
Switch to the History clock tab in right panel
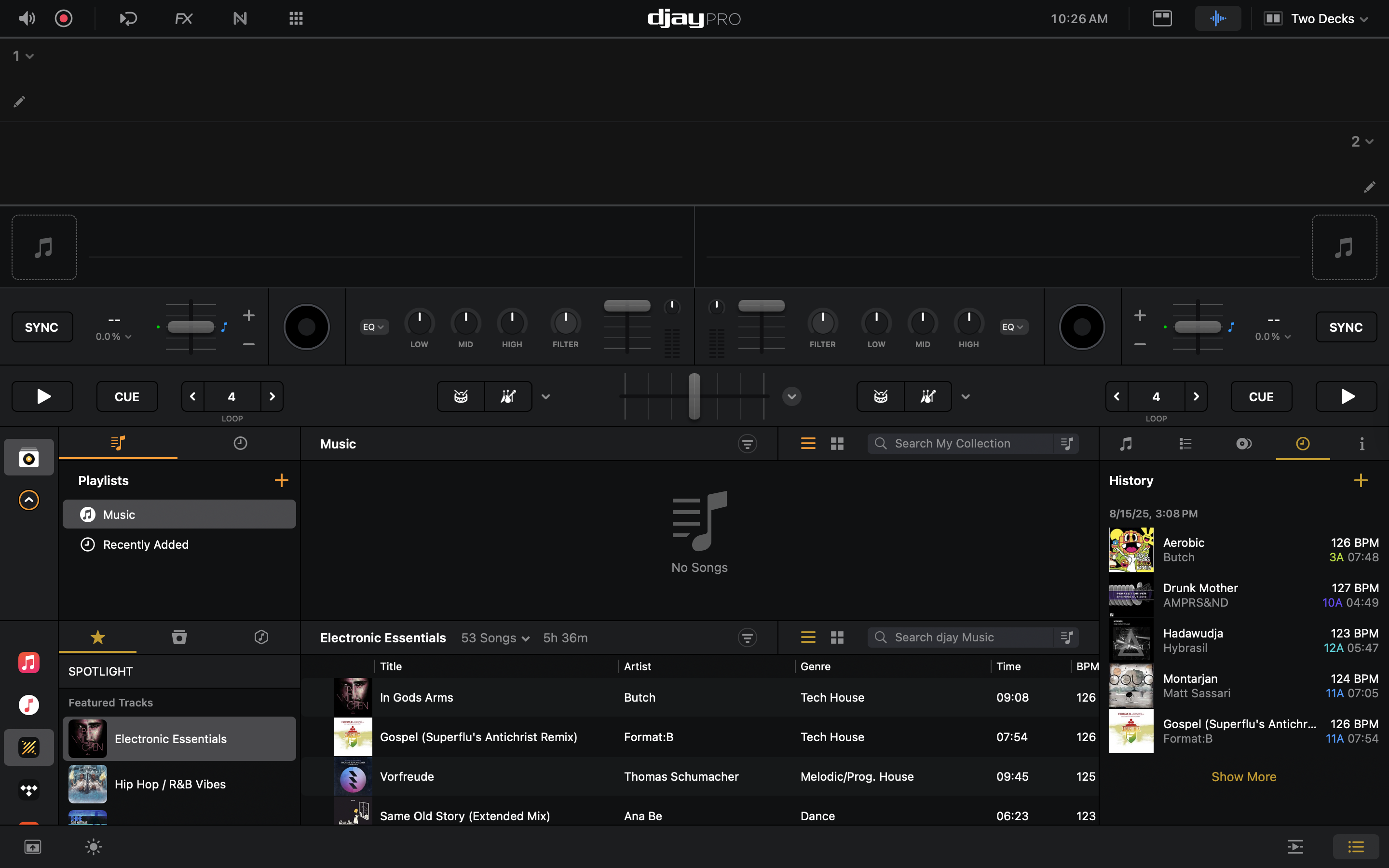(1302, 444)
